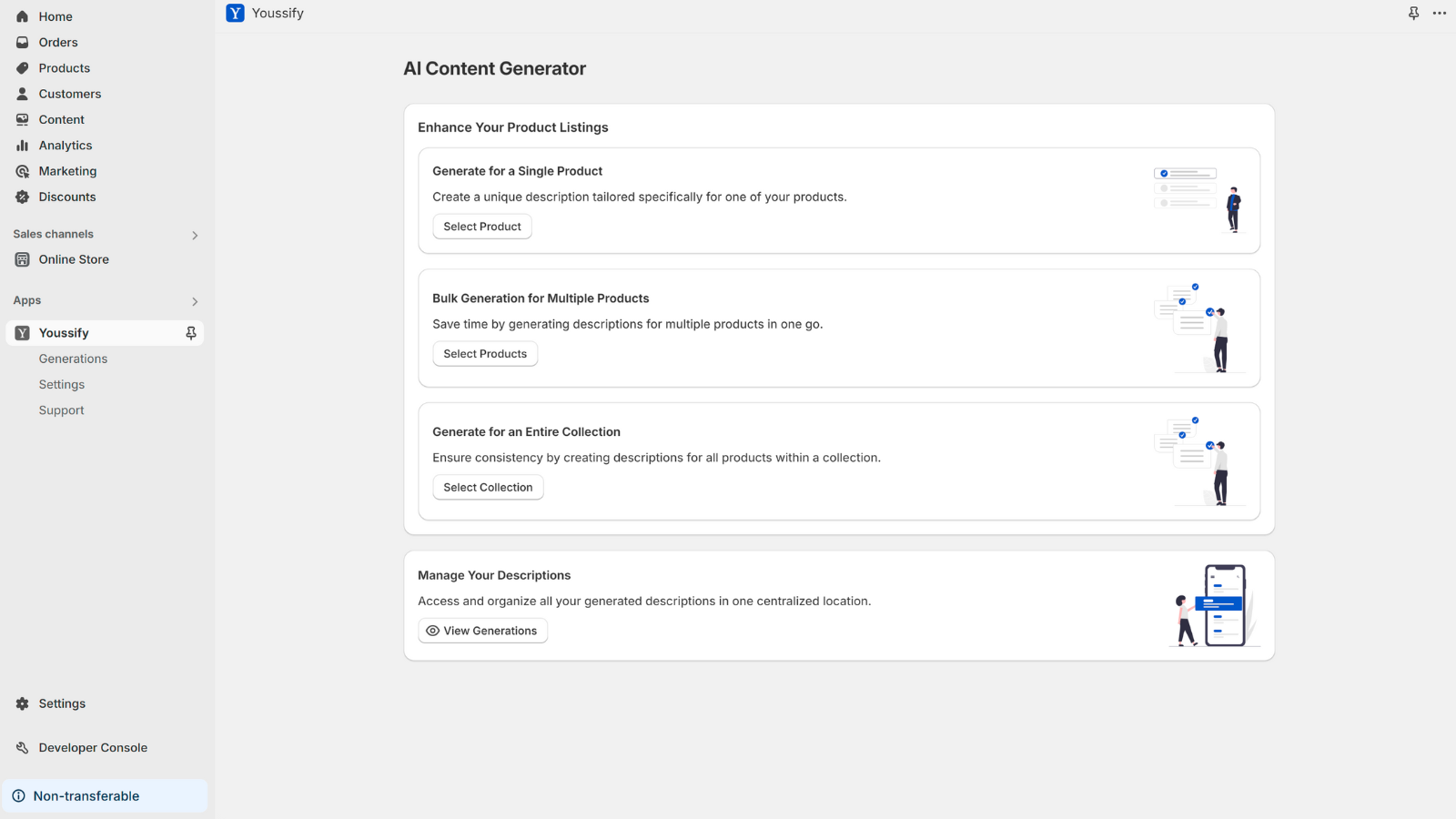Click the Online Store icon
Screen dimensions: 1456x819
(x=23, y=259)
